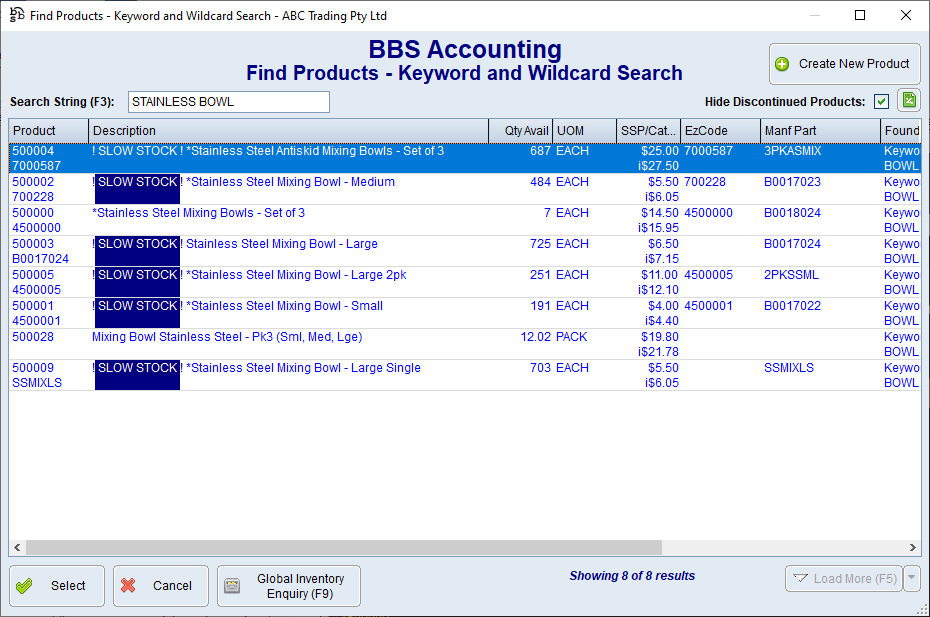Toggle Hide Discontinued Products checkbox
Viewport: 930px width, 617px height.
click(881, 101)
